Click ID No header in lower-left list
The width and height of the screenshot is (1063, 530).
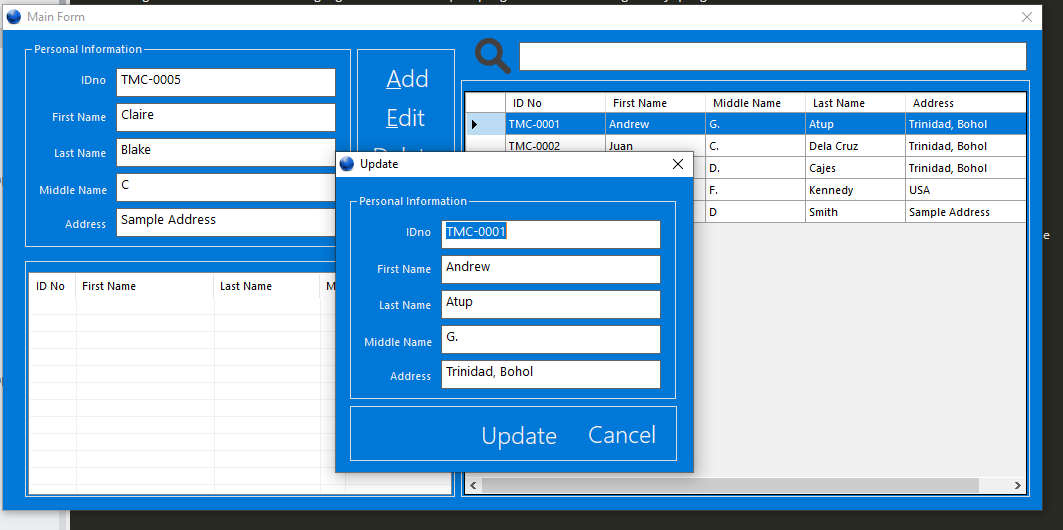pos(53,286)
